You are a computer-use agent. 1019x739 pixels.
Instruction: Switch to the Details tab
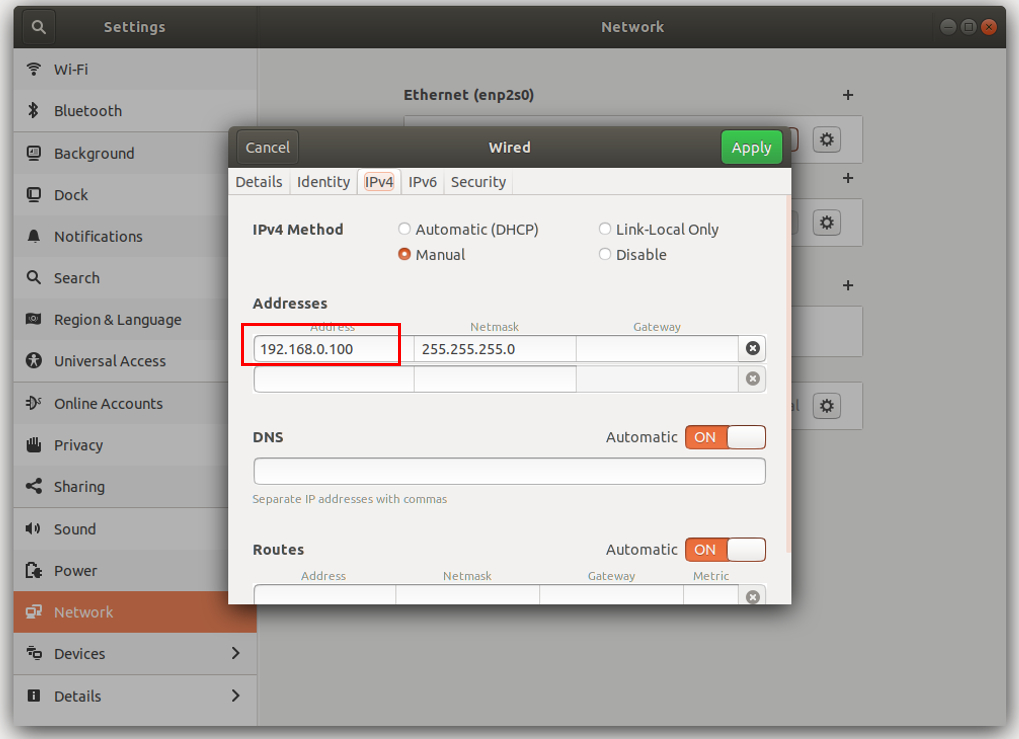coord(259,182)
